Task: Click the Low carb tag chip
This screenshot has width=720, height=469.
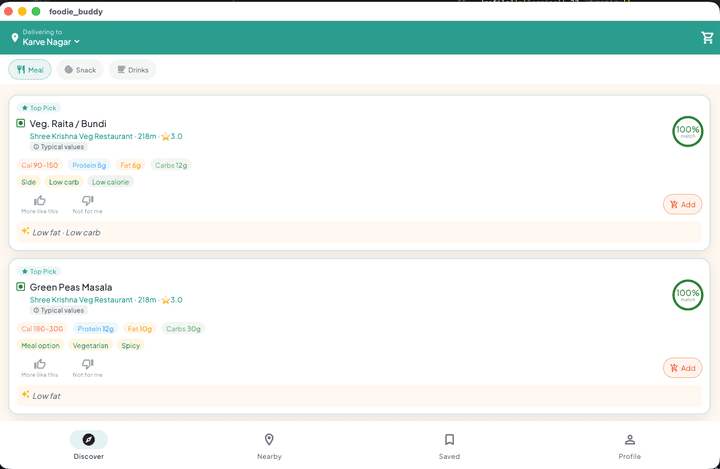Action: (64, 182)
